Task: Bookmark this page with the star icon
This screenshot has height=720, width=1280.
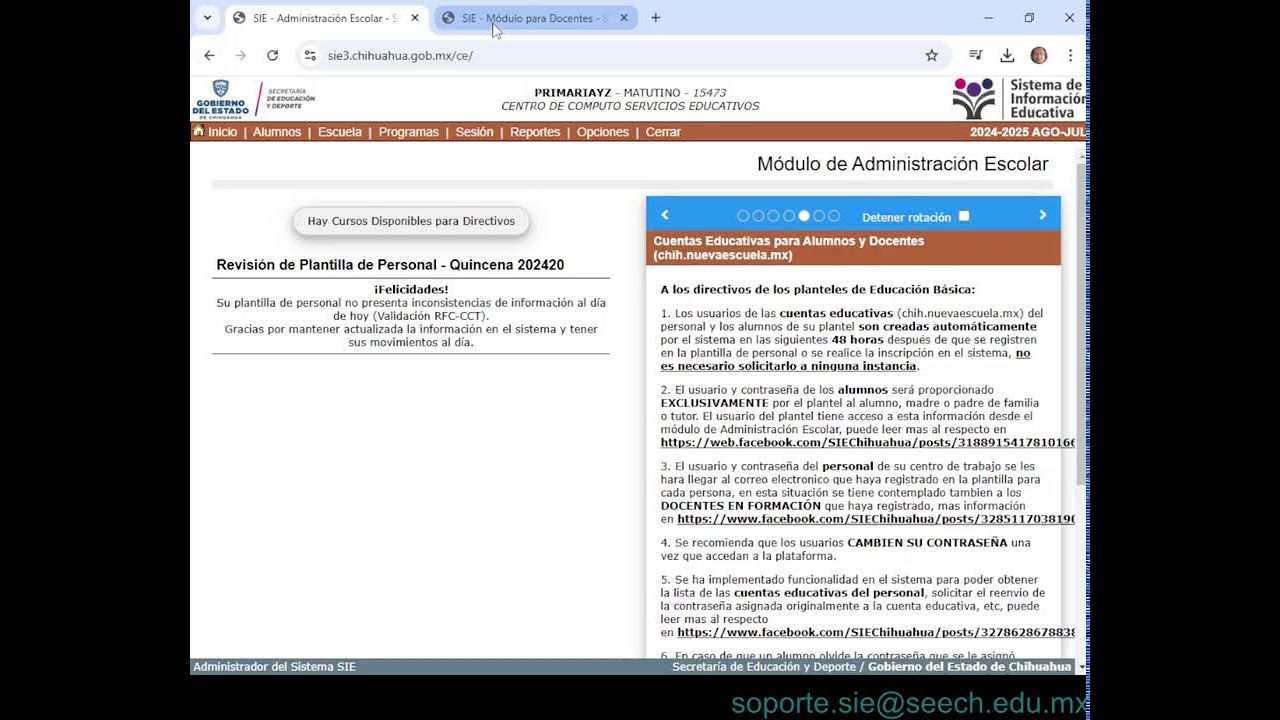Action: [932, 56]
